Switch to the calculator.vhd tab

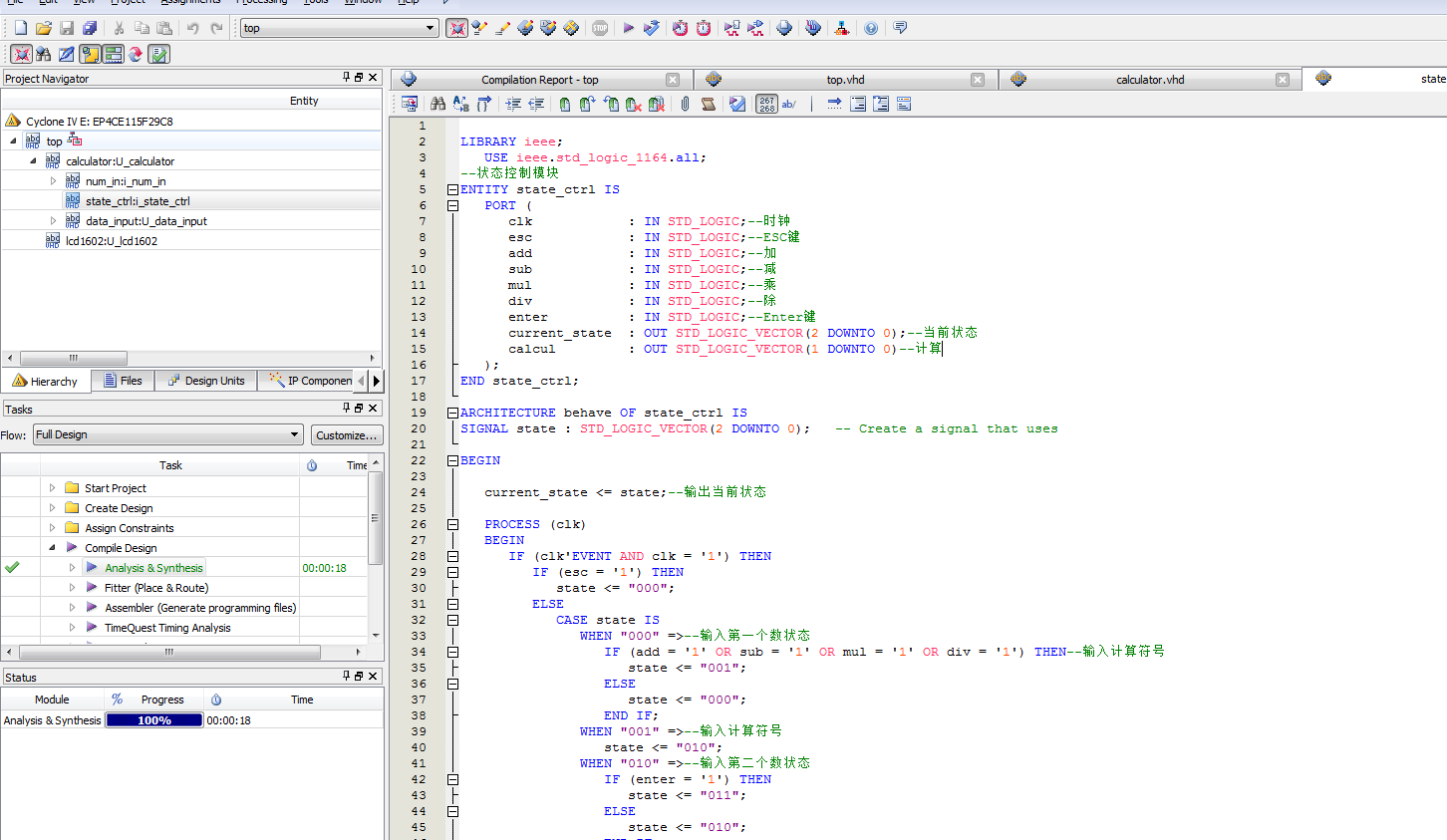point(1149,80)
